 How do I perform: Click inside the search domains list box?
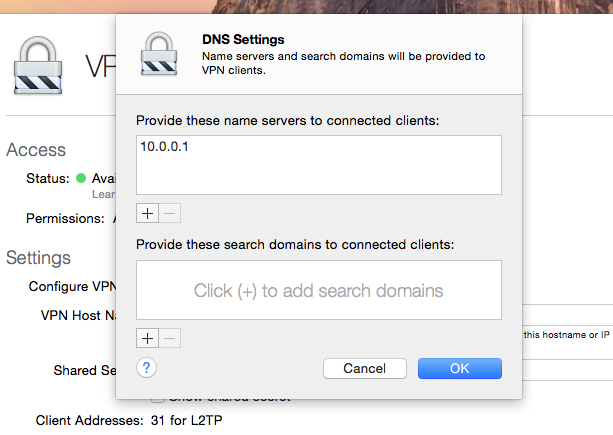[x=318, y=291]
